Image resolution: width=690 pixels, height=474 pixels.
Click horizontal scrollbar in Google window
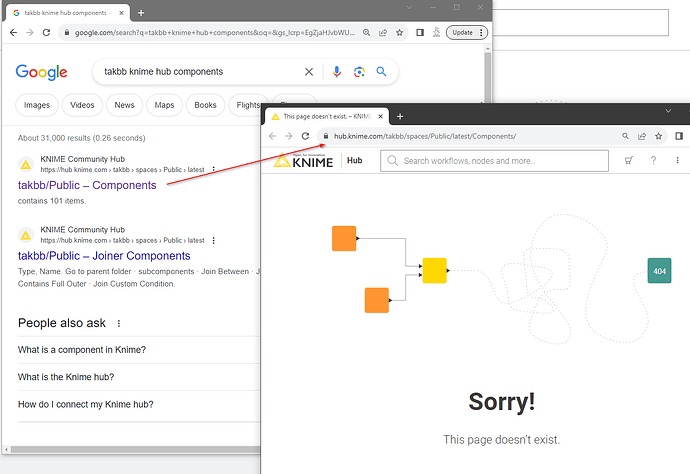click(136, 449)
